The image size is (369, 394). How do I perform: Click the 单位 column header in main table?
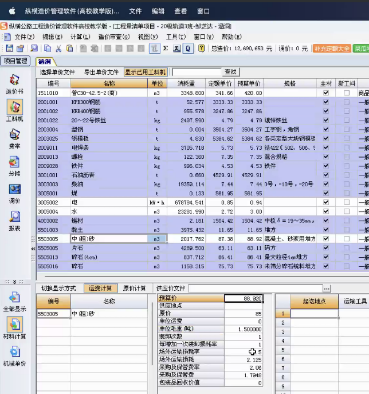157,83
